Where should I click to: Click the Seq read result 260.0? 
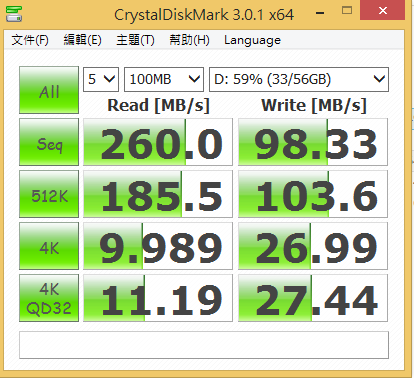[x=158, y=142]
